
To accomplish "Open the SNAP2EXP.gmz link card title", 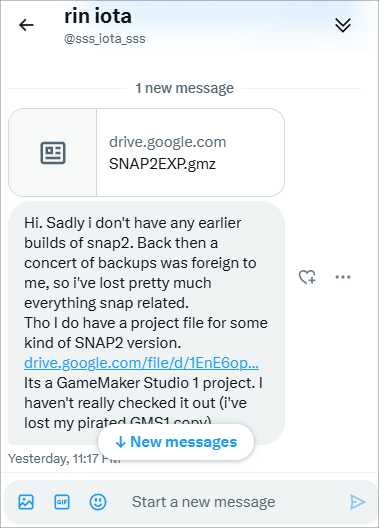I will (162, 164).
